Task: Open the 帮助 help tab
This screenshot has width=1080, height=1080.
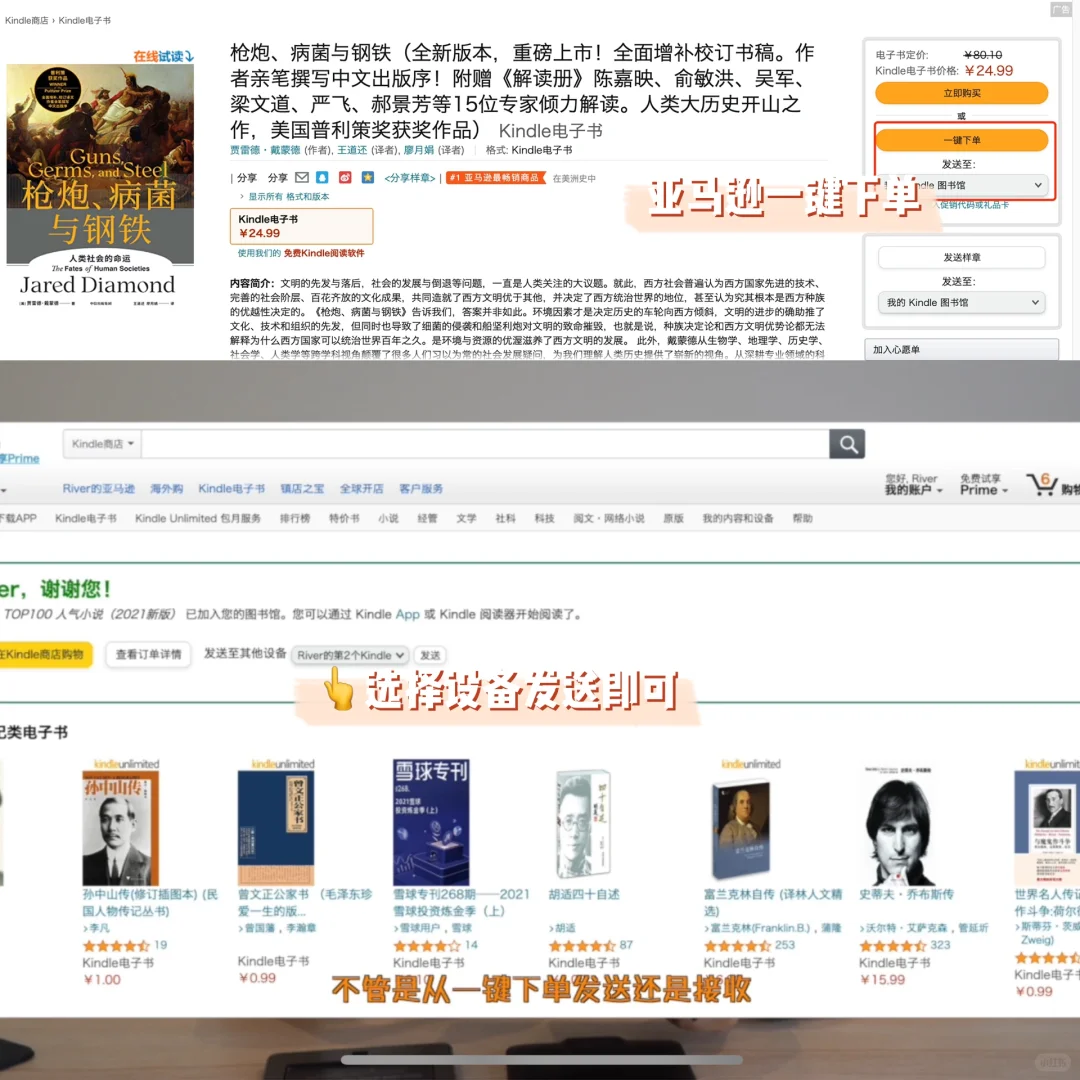Action: click(x=802, y=519)
